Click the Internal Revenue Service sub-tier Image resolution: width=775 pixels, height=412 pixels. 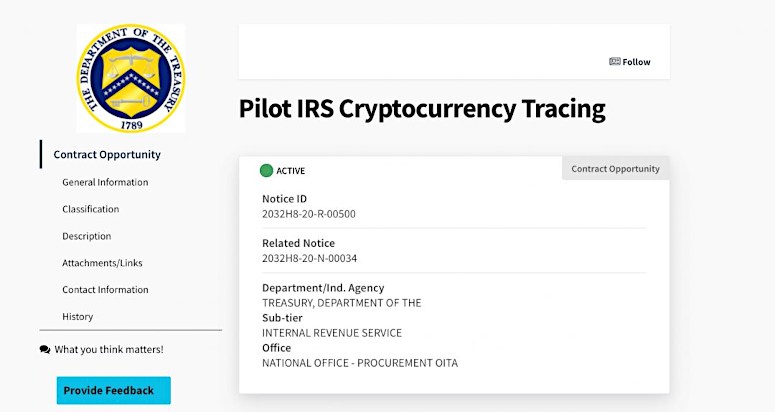tap(332, 333)
